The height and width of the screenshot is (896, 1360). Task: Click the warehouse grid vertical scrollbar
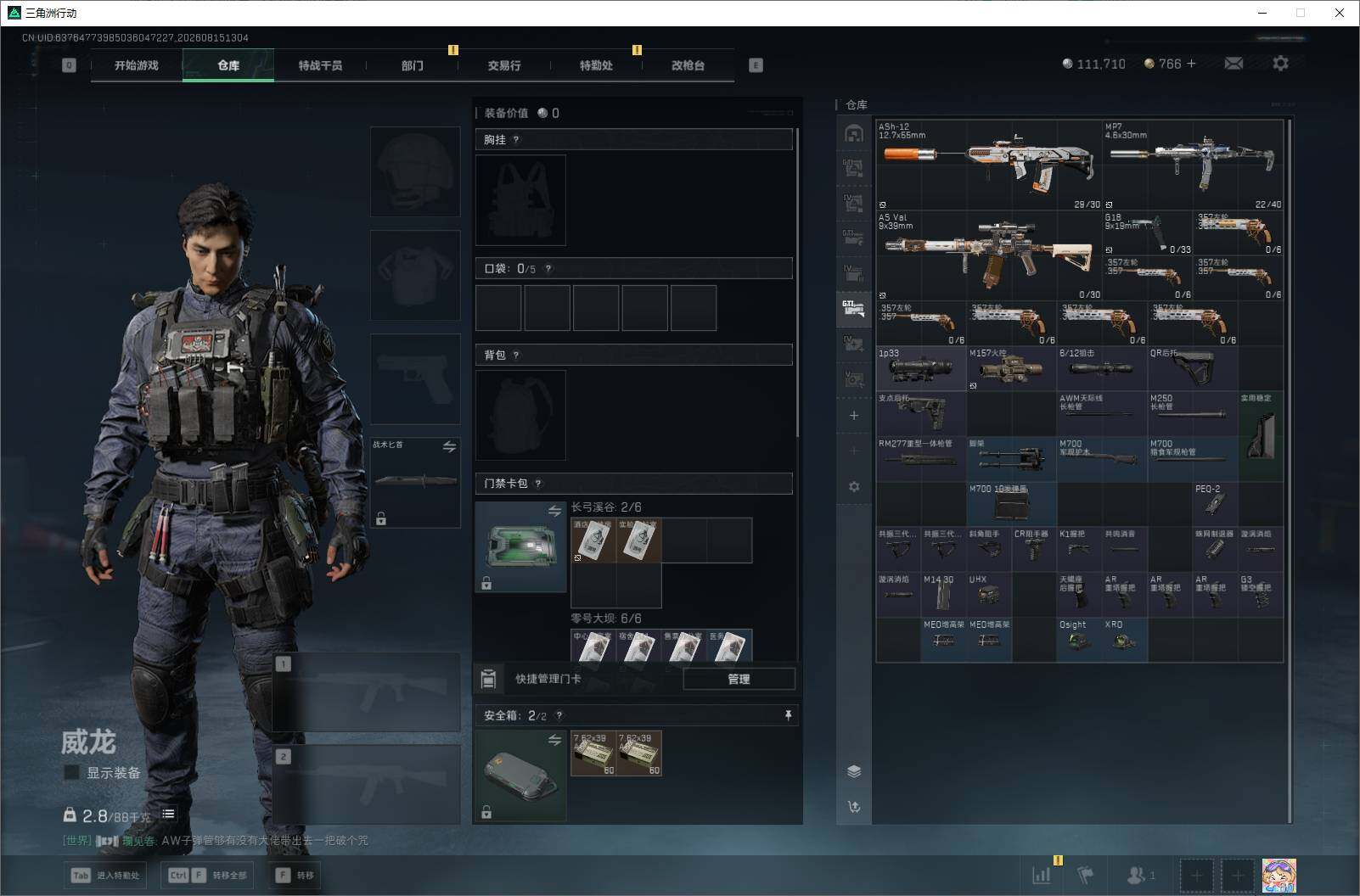coord(1290,471)
